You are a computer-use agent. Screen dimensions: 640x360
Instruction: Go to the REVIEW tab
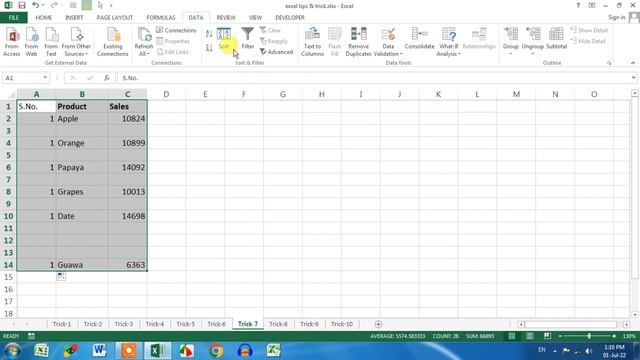[x=226, y=18]
